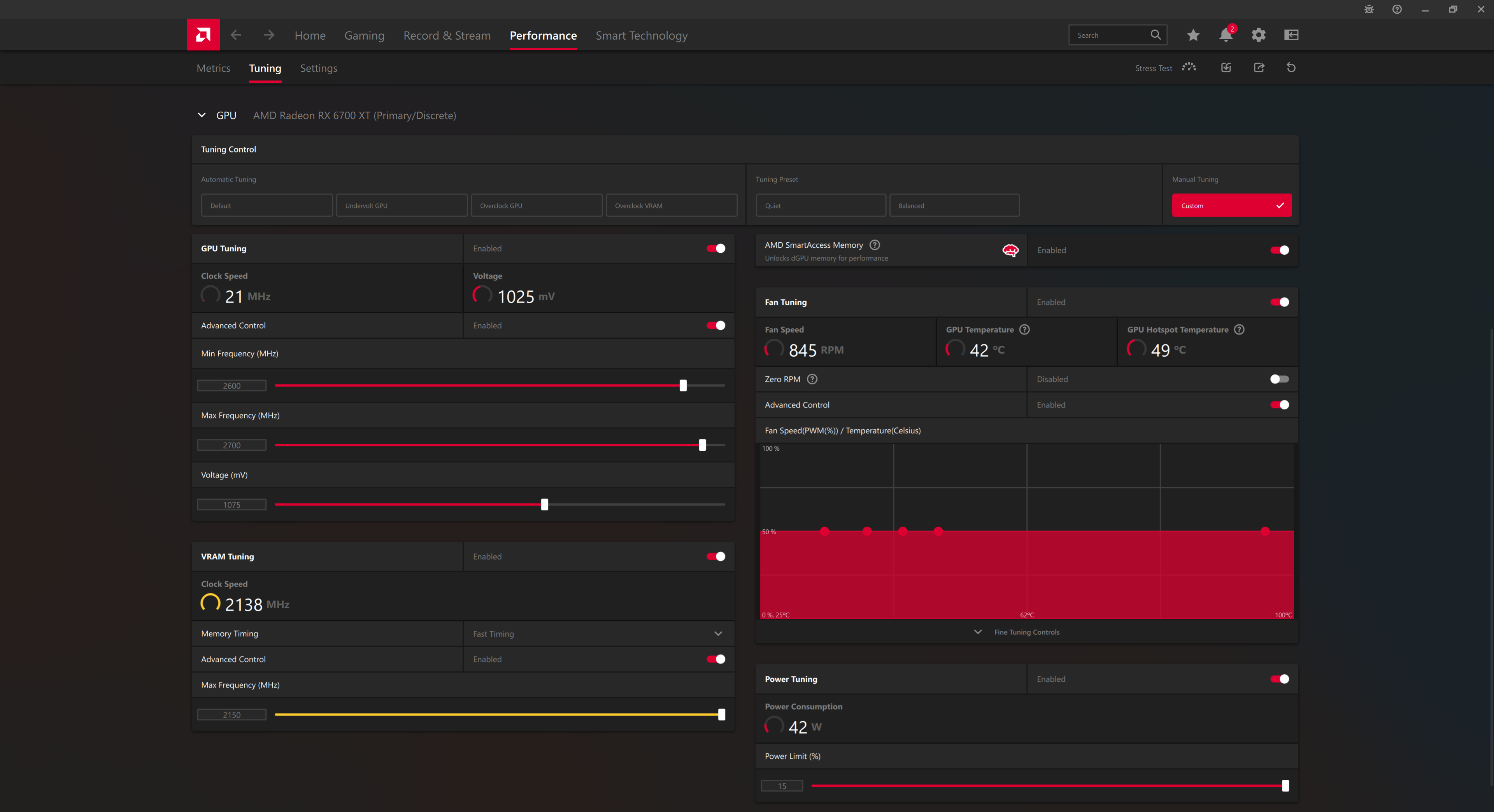Click Voltage slider handle
Viewport: 1494px width, 812px height.
(544, 505)
